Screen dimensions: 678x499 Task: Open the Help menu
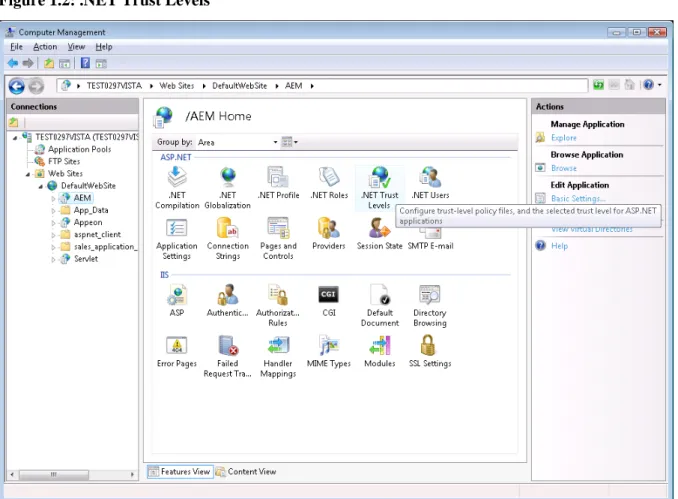(x=104, y=47)
